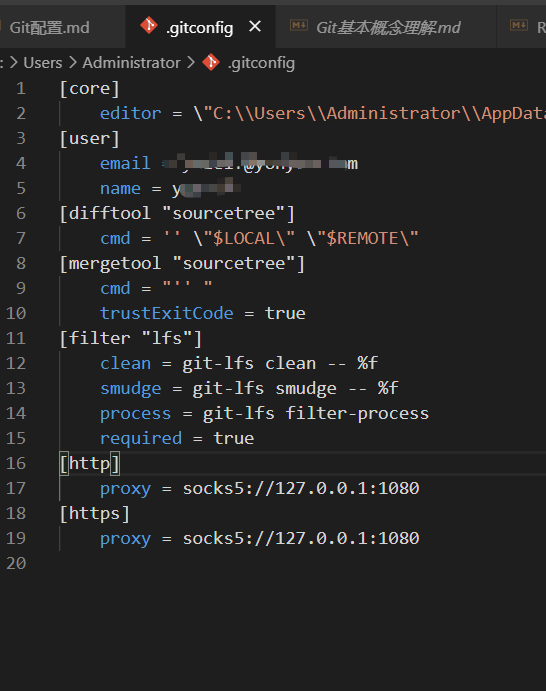Place cursor on [core] section header
This screenshot has height=691, width=546.
click(89, 89)
